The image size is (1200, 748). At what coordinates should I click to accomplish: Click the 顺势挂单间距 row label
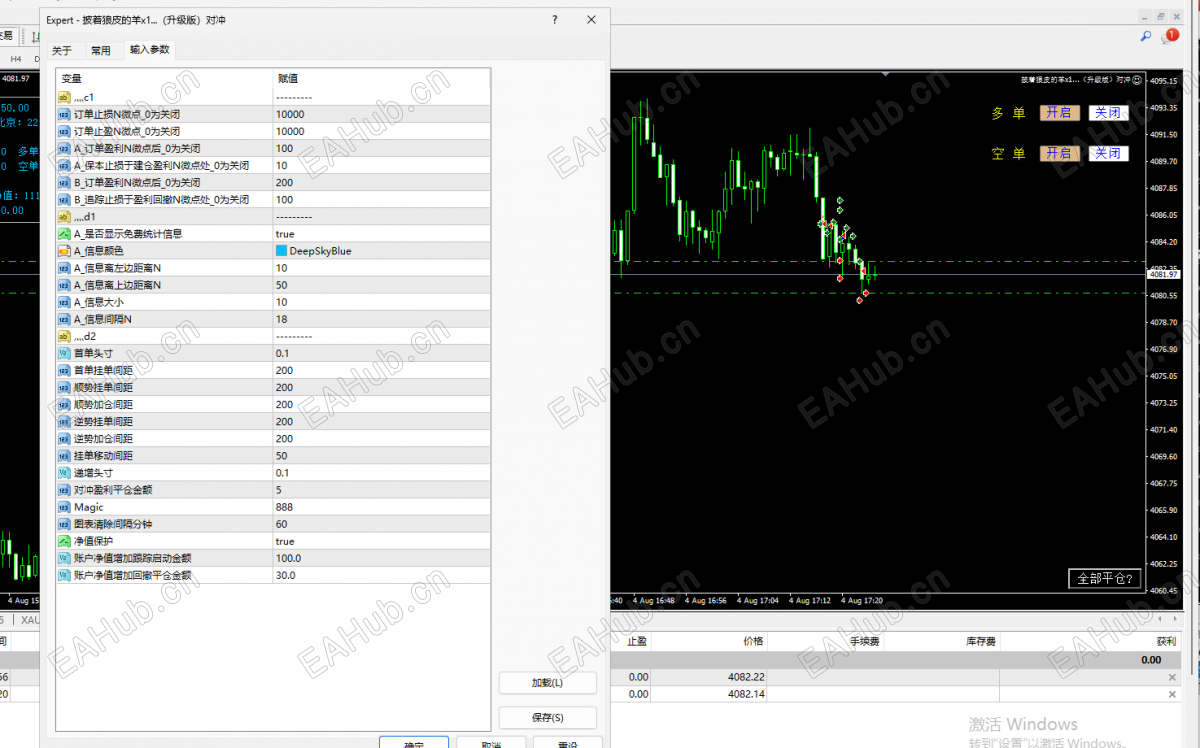coord(104,387)
